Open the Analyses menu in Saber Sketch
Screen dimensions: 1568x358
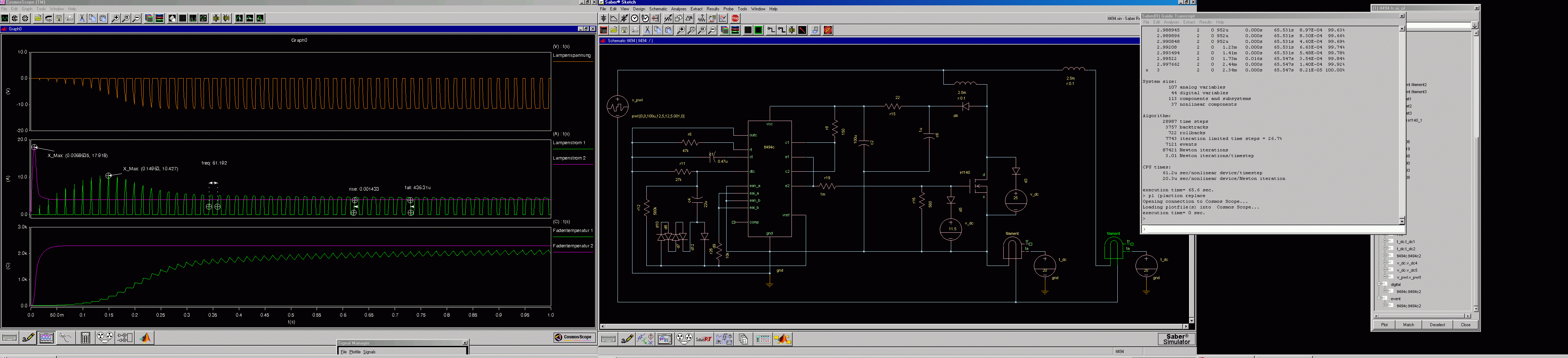pos(678,9)
